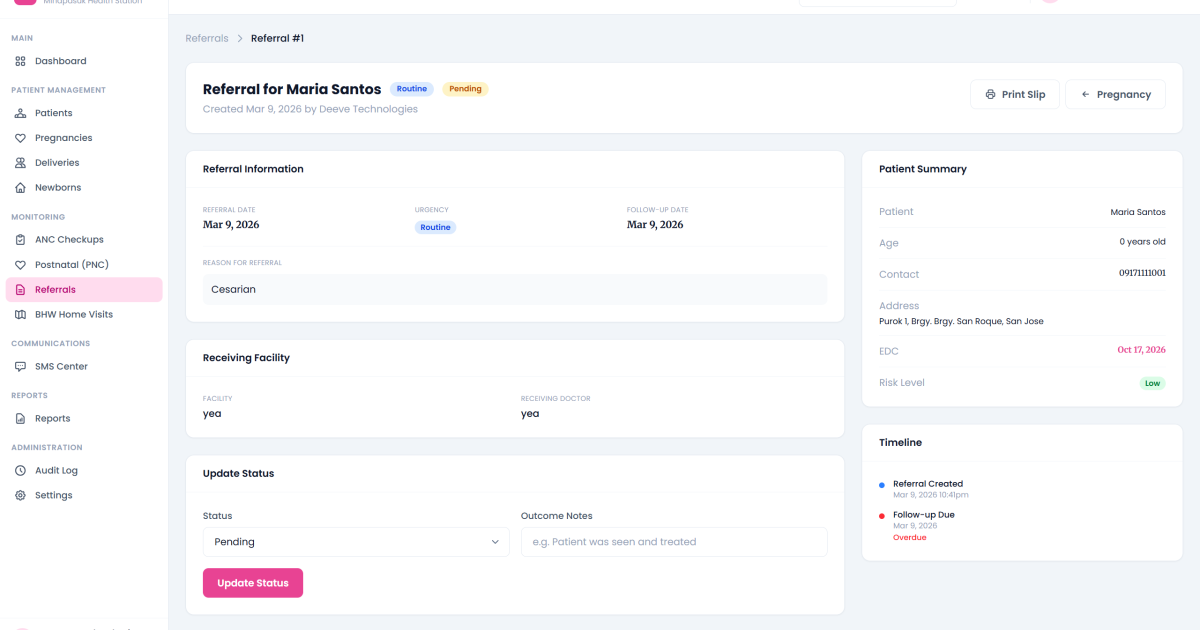Image resolution: width=1200 pixels, height=630 pixels.
Task: Click the Pregnancy back button
Action: 1115,94
